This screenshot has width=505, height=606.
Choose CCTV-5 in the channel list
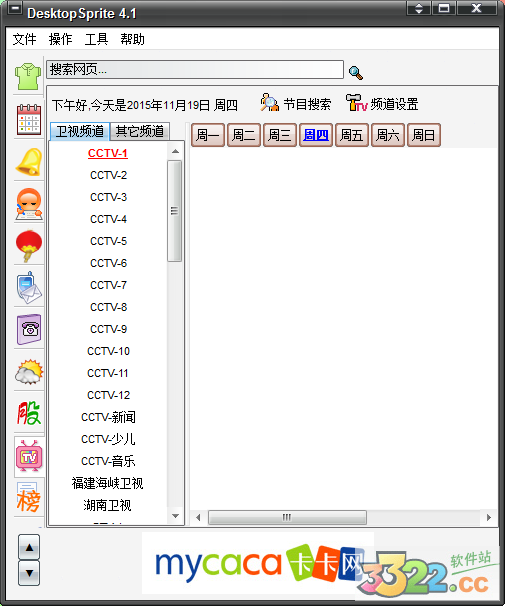108,241
